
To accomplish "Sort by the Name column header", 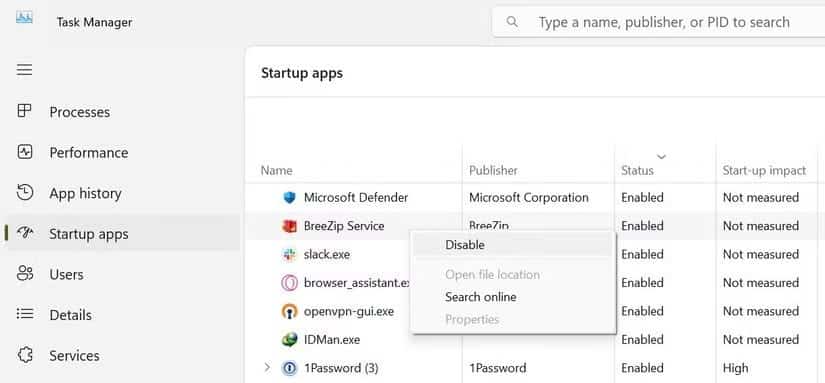I will pos(277,170).
